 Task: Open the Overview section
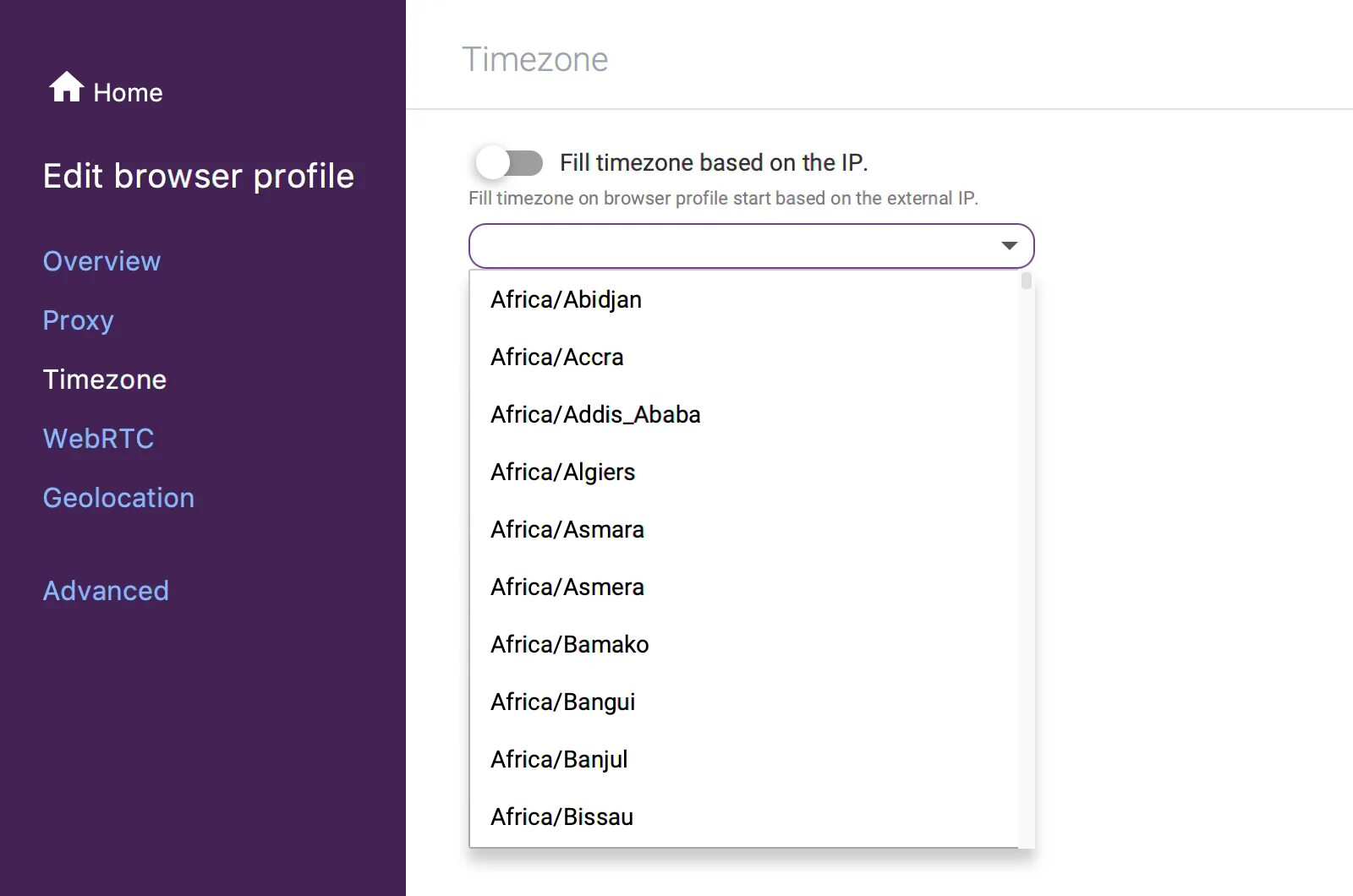[101, 261]
